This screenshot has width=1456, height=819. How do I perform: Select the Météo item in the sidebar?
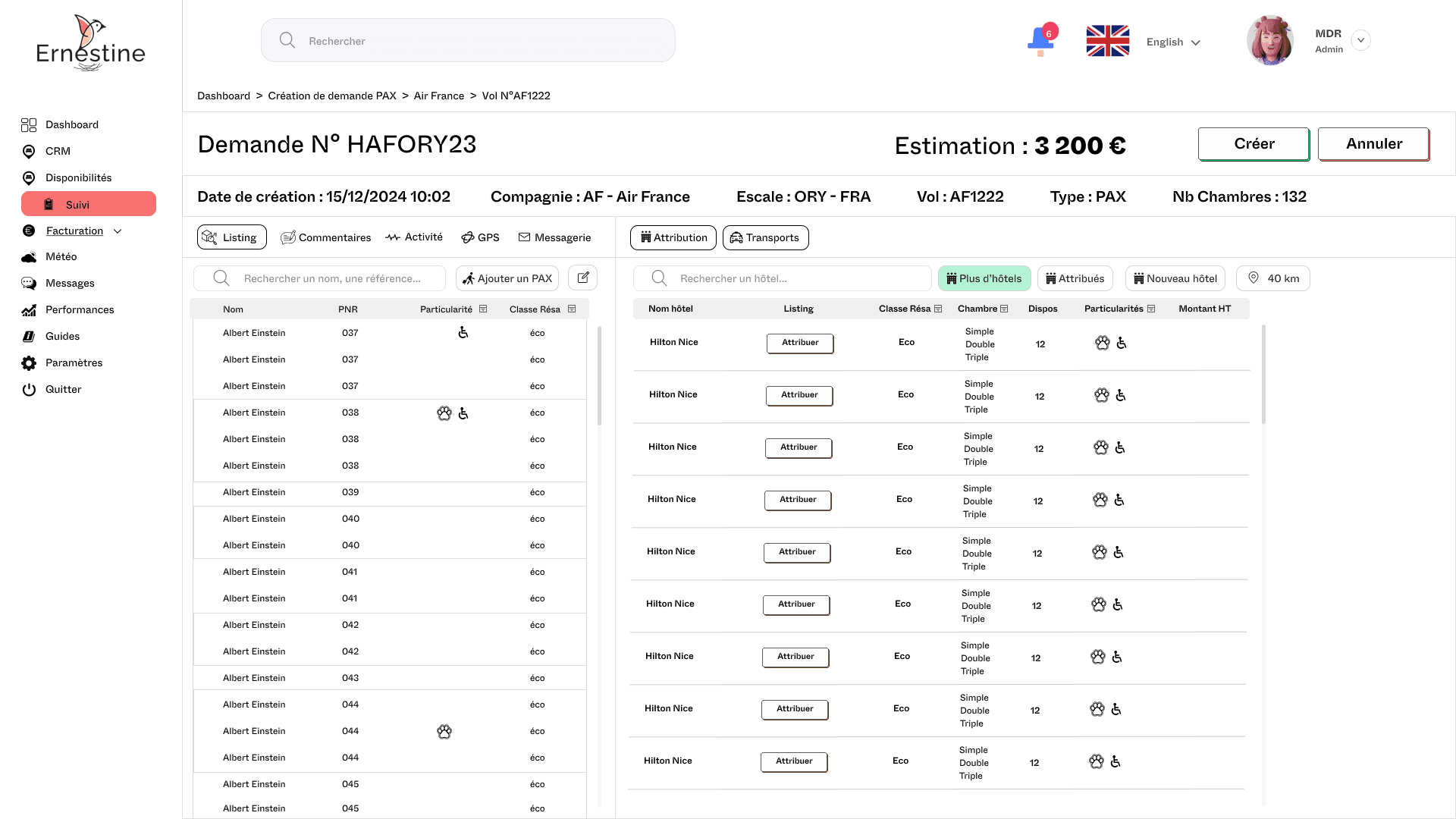[x=60, y=256]
